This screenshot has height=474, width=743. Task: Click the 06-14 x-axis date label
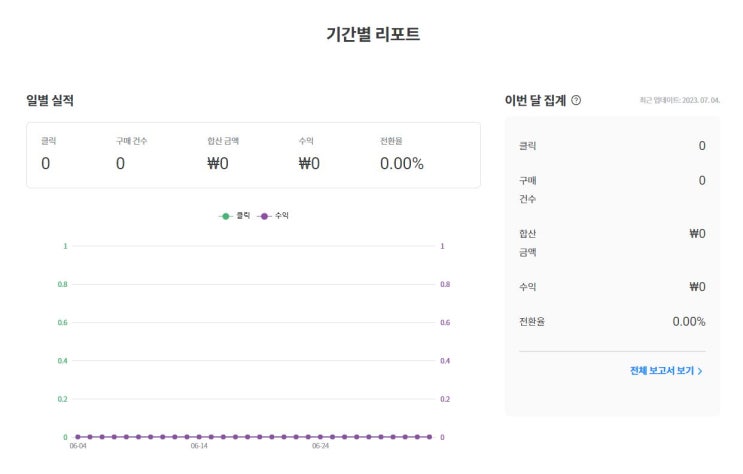click(x=199, y=446)
